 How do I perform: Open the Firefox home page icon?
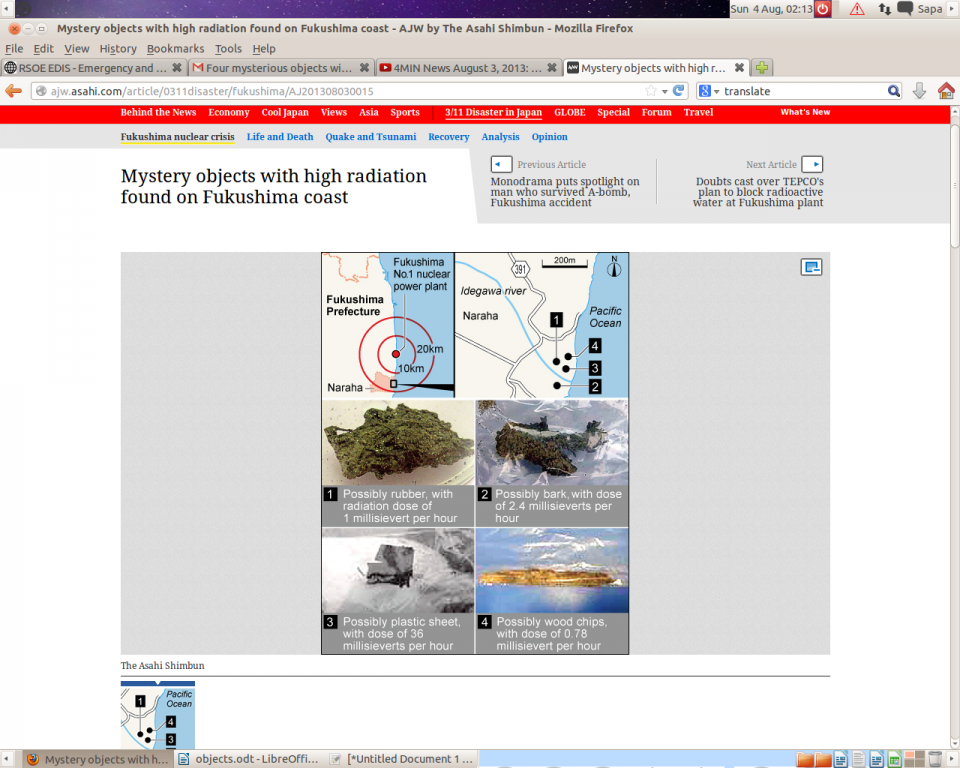[946, 91]
